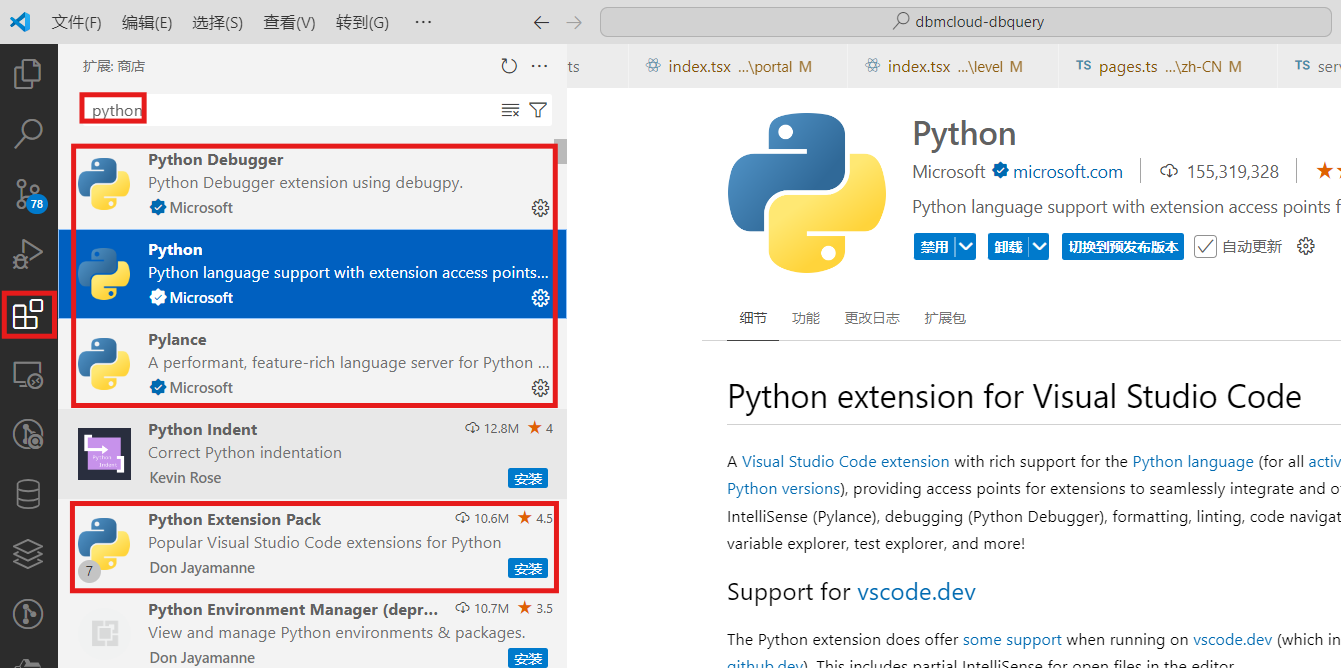Select the Python Indent extension entry
Screen dimensions: 1341x668
pyautogui.click(x=312, y=454)
